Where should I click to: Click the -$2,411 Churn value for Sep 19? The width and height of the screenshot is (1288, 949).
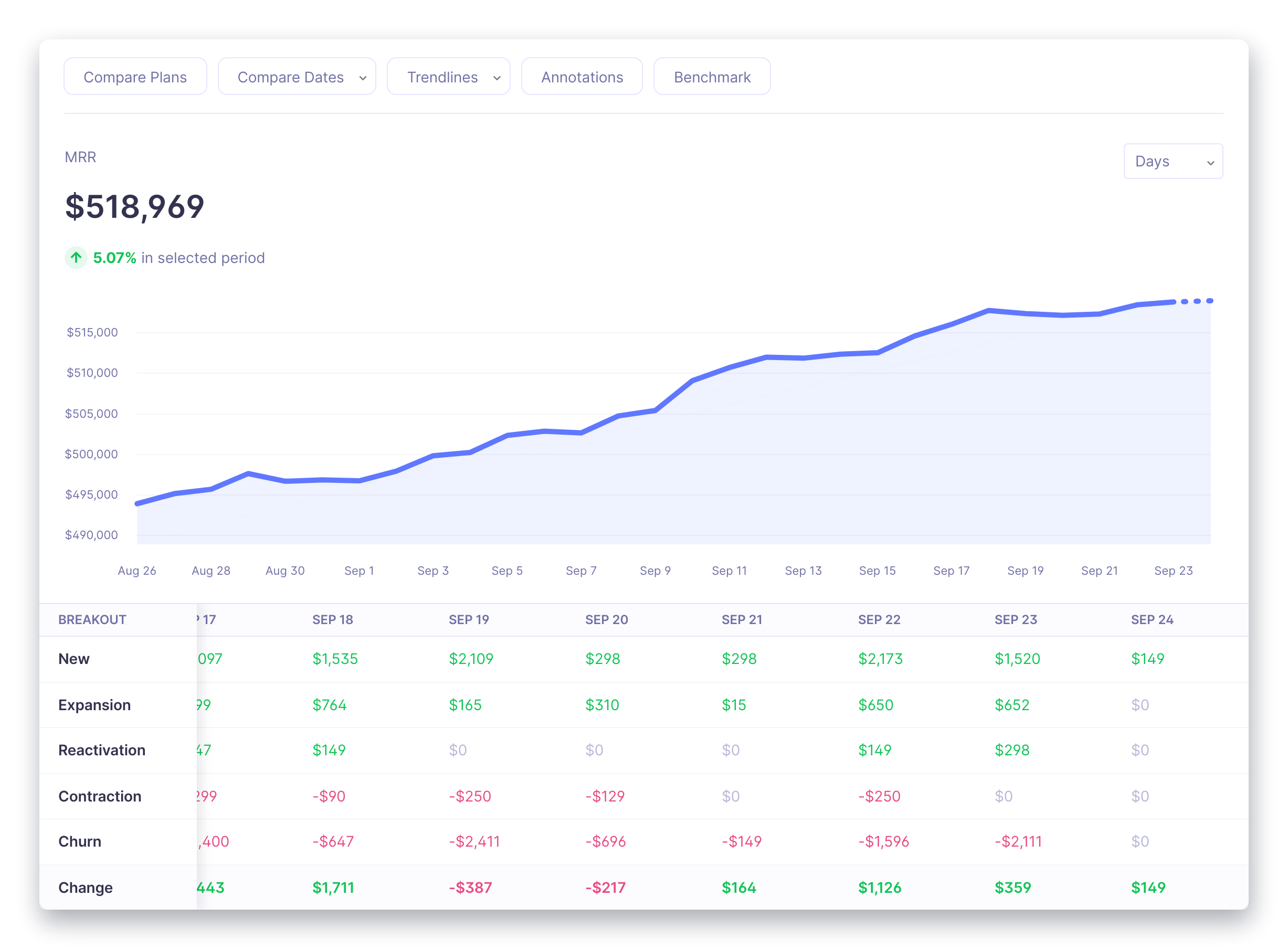474,841
